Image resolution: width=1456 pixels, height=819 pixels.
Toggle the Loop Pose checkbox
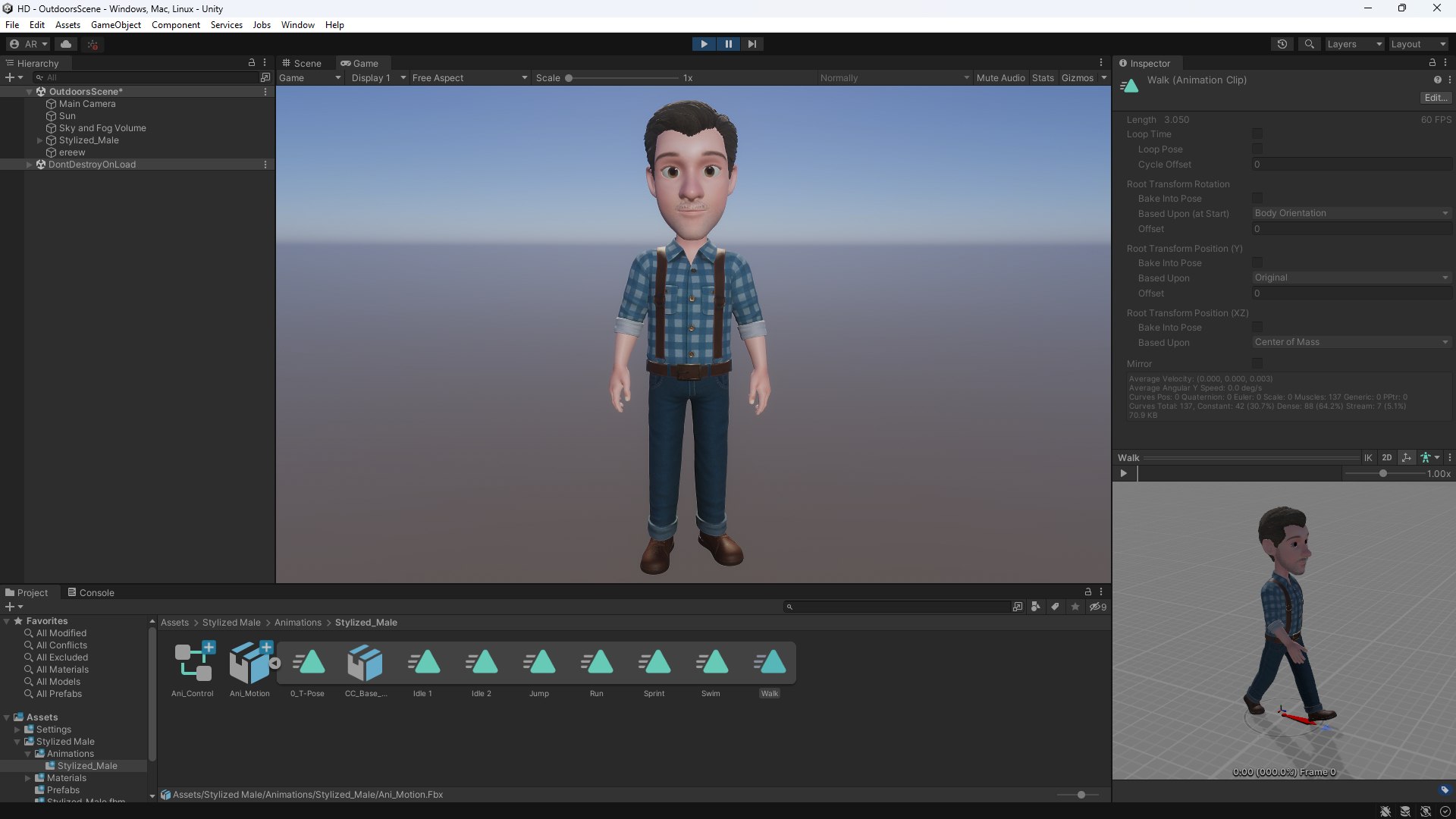1257,149
